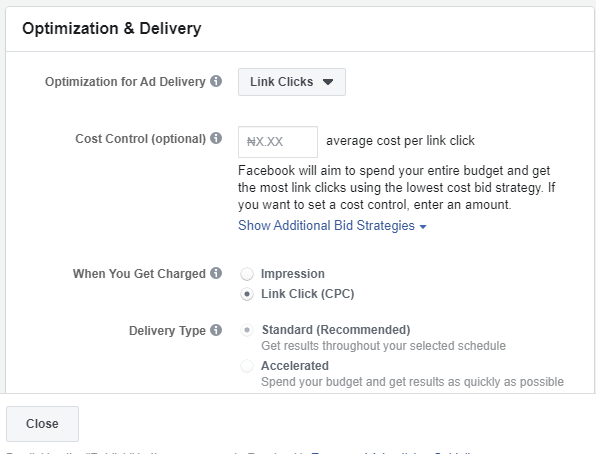The height and width of the screenshot is (454, 596).
Task: Click the Close button
Action: pyautogui.click(x=42, y=424)
